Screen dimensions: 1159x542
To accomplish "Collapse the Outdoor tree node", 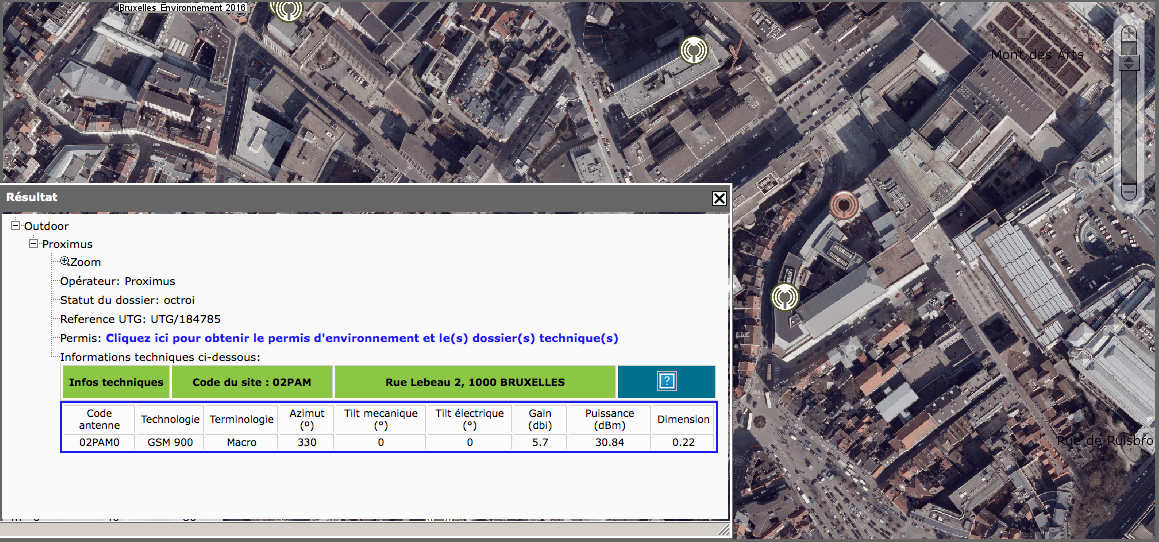I will [x=16, y=226].
